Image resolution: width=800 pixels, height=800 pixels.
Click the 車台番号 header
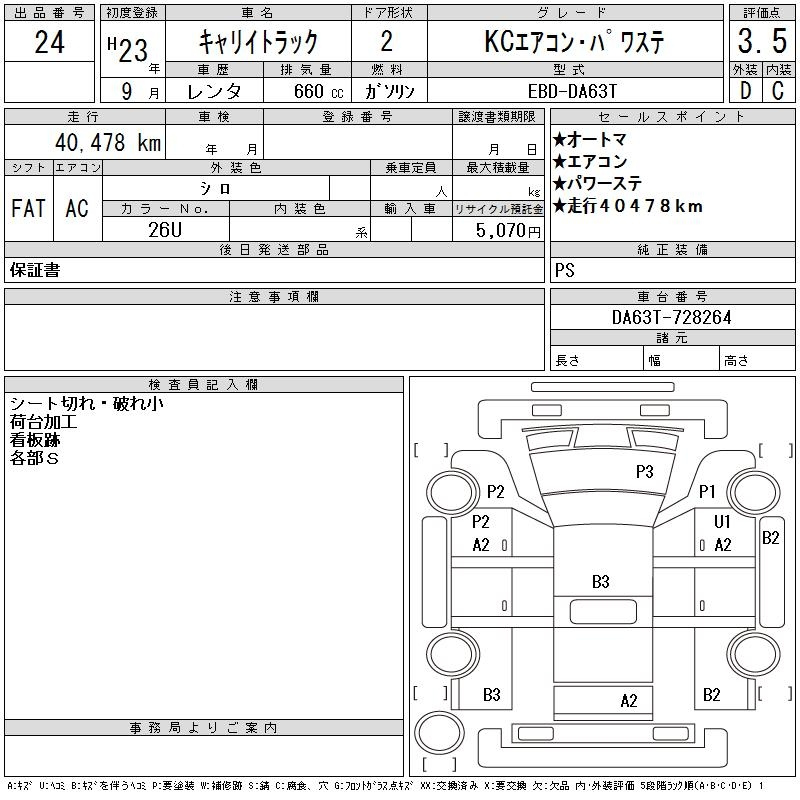click(x=672, y=296)
